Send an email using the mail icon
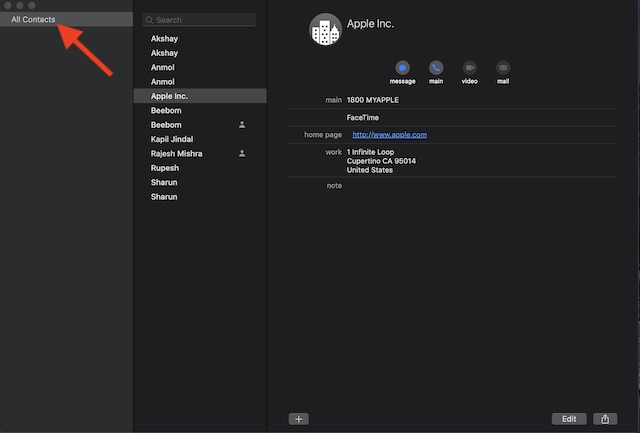 [503, 68]
